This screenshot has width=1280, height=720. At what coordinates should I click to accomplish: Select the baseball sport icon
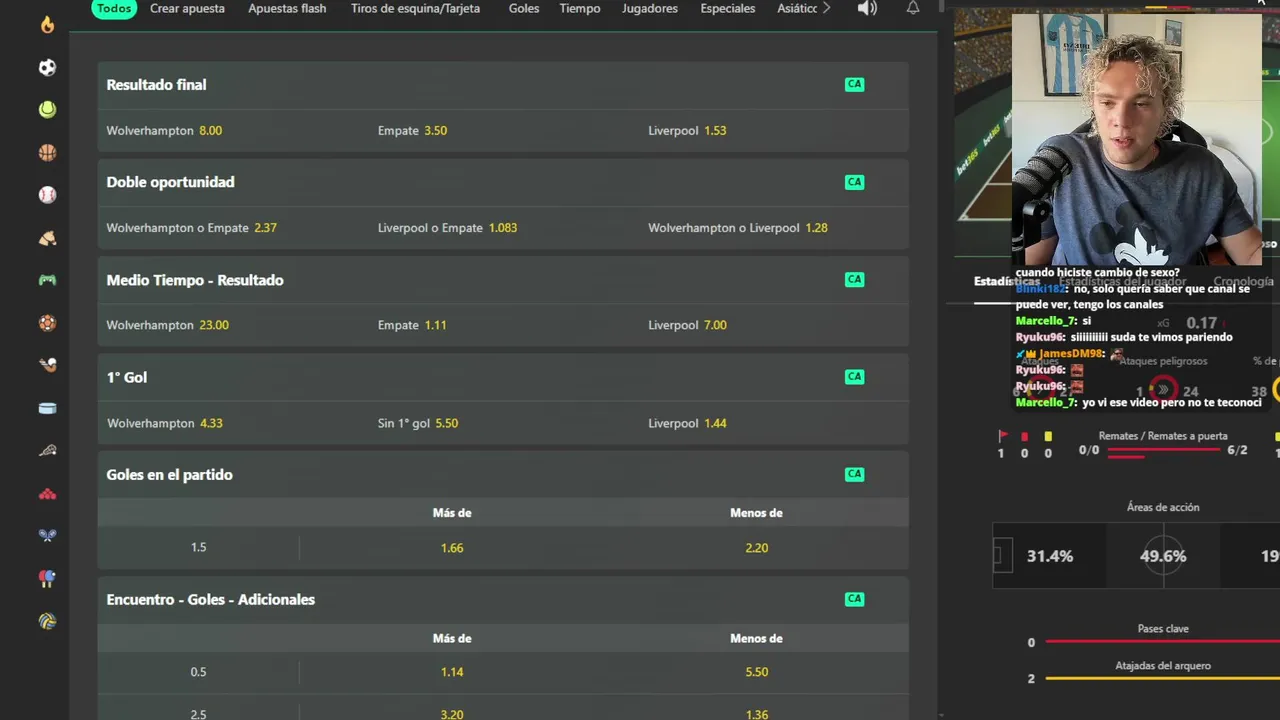(47, 195)
